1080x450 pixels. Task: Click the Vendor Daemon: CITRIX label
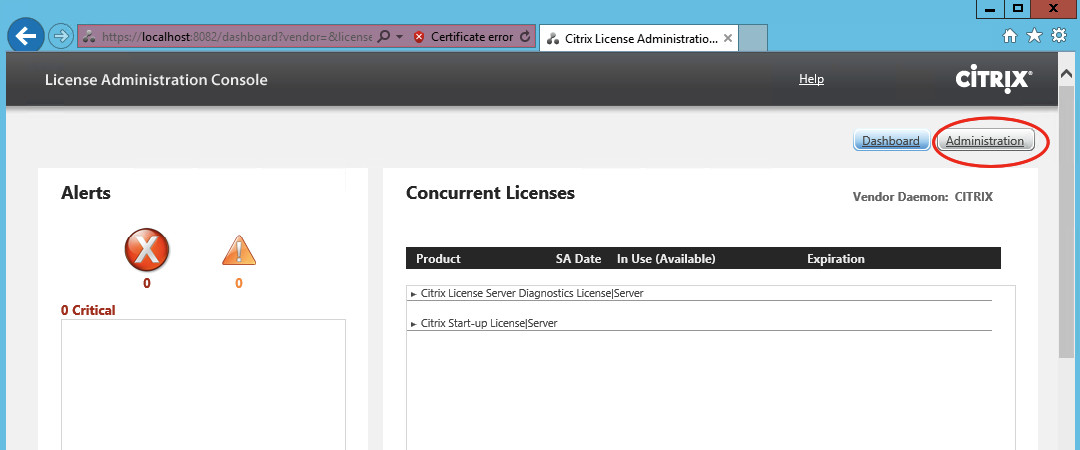coord(923,197)
